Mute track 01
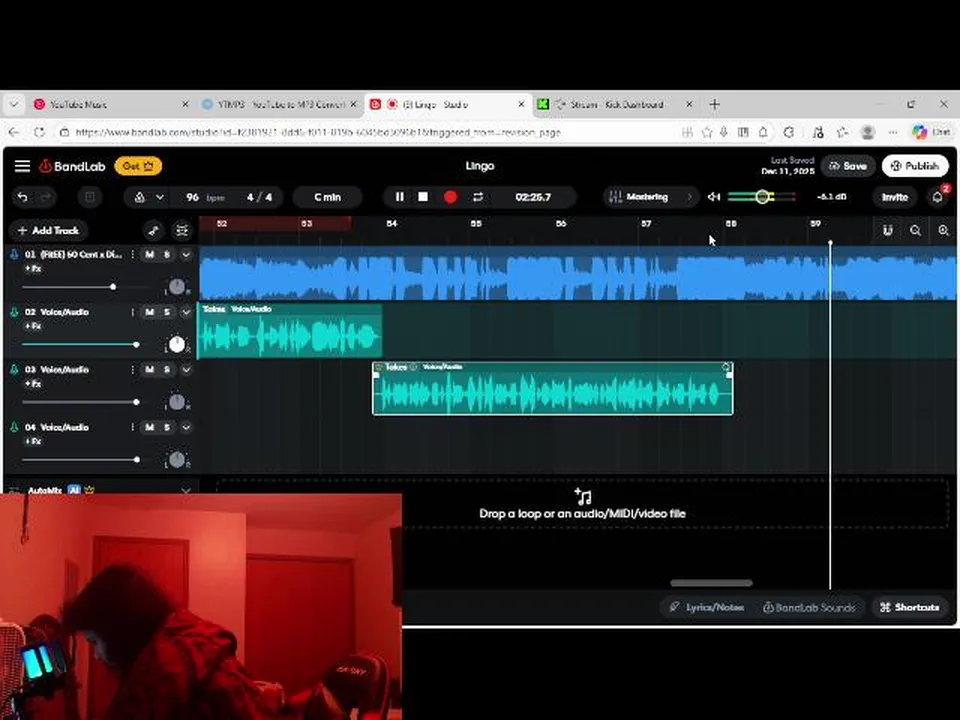 [x=149, y=254]
